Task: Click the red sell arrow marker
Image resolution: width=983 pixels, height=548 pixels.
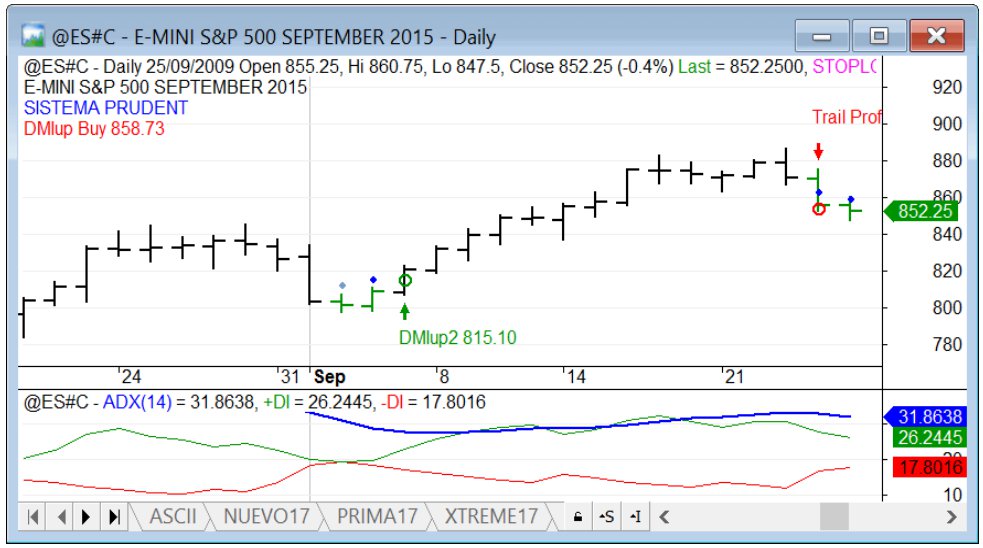Action: coord(818,151)
